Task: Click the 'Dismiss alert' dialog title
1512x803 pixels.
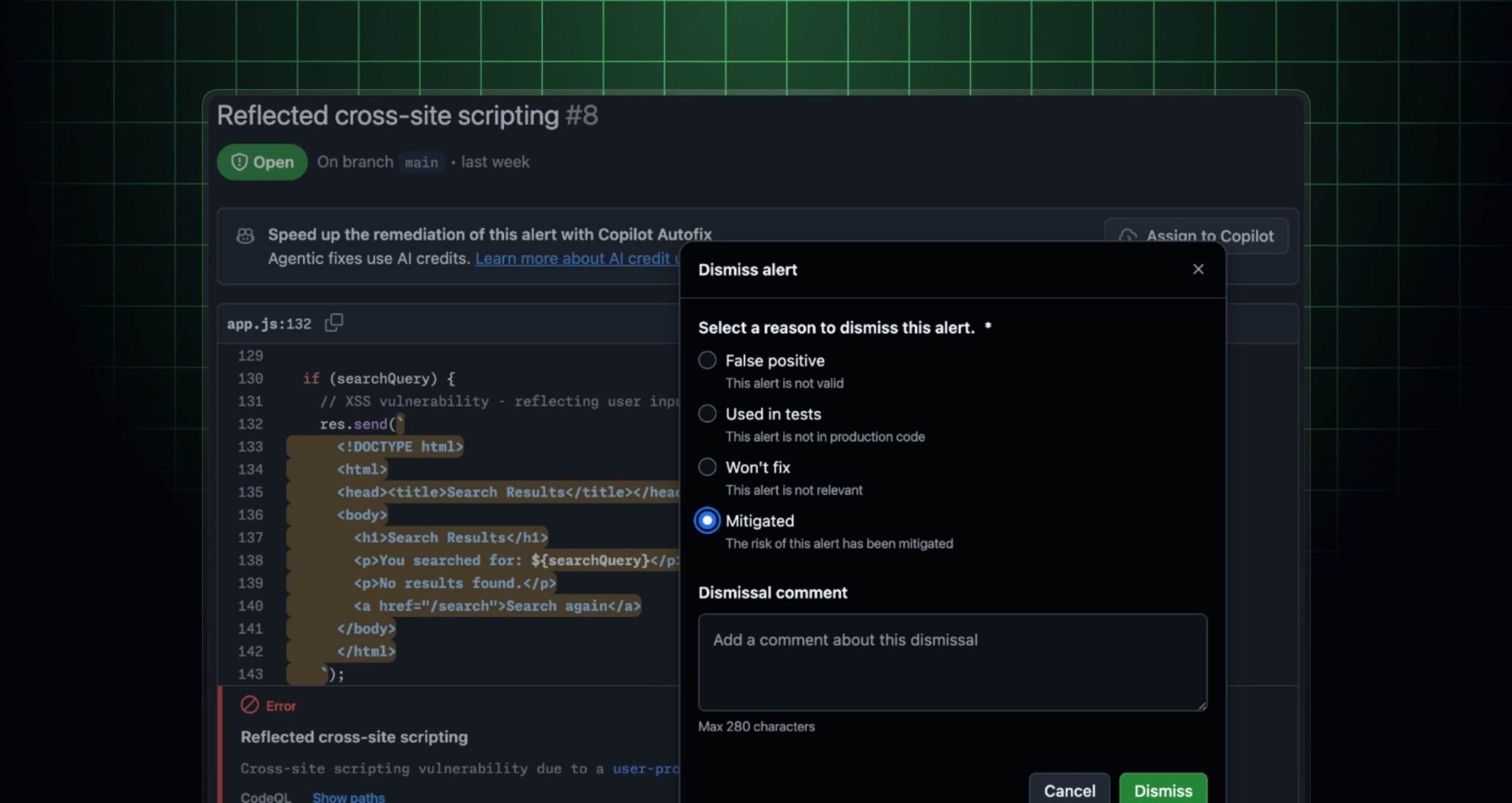Action: 747,270
